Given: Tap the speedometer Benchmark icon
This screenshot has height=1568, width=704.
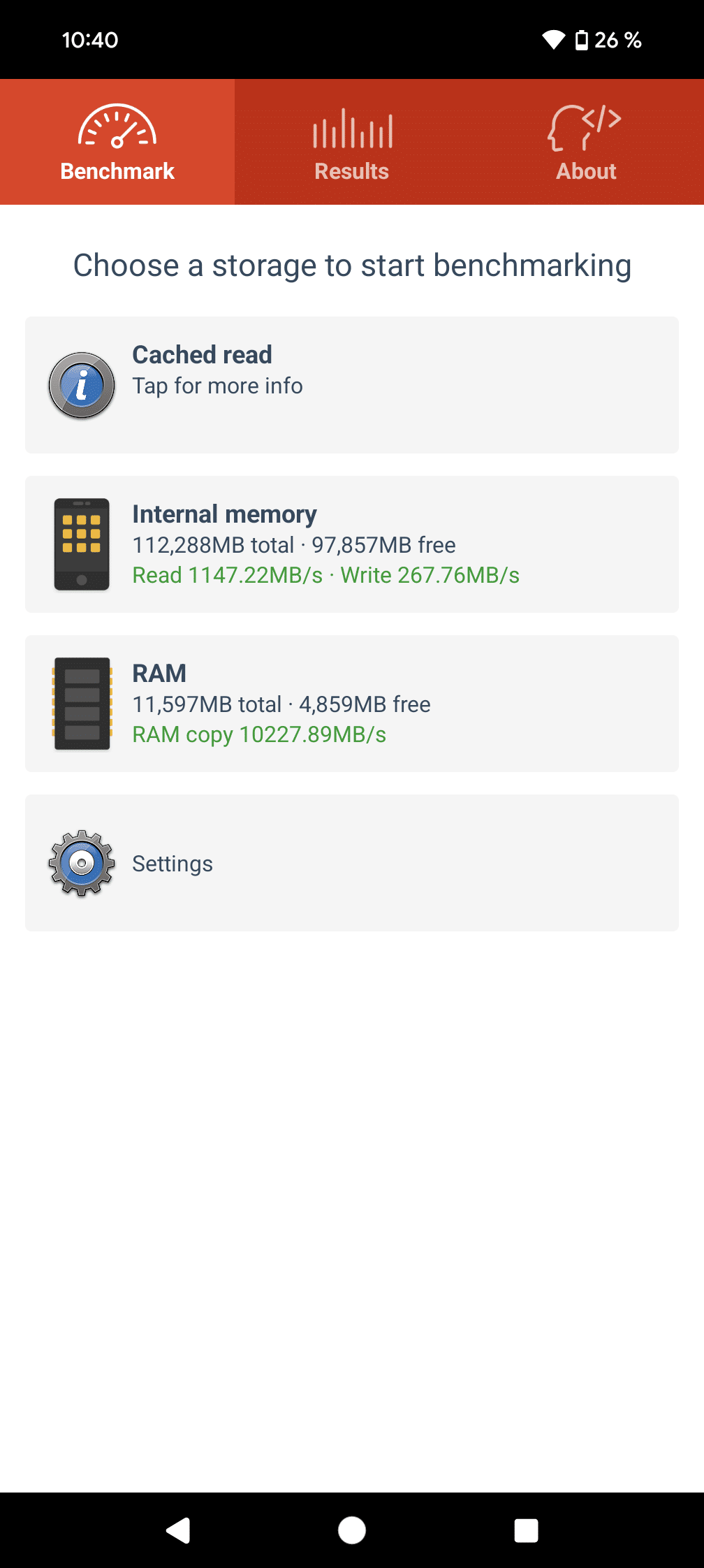Looking at the screenshot, I should (117, 126).
